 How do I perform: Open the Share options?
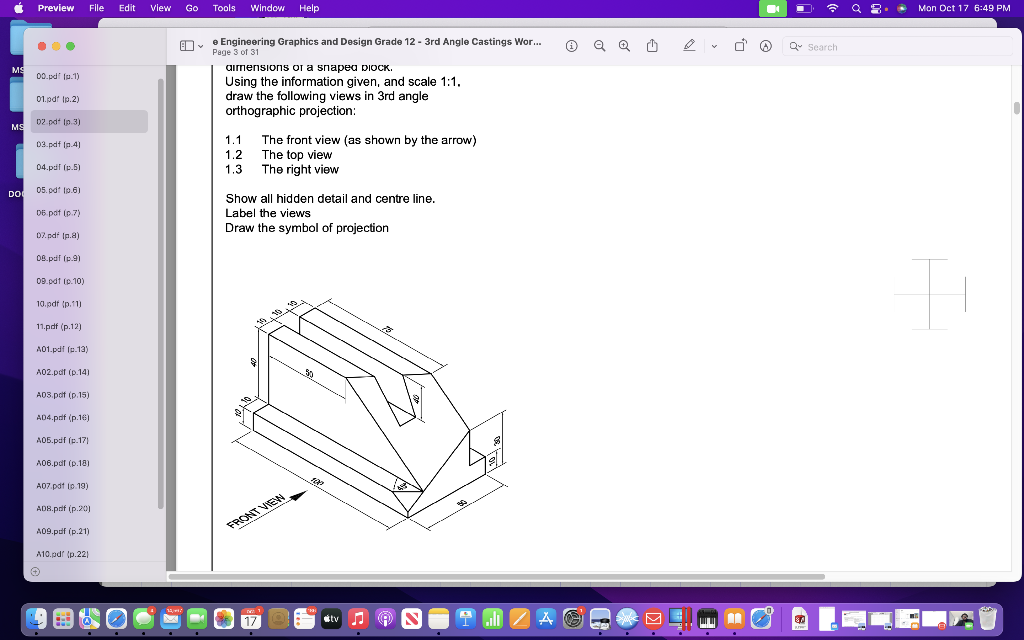(x=653, y=46)
